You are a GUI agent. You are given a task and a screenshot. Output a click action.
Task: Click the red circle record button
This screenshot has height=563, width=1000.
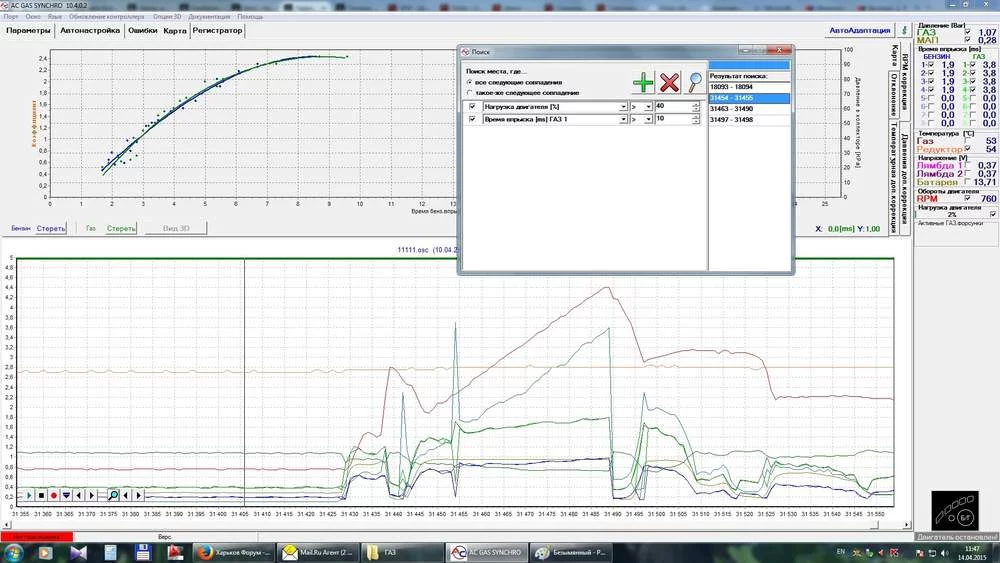click(x=53, y=495)
